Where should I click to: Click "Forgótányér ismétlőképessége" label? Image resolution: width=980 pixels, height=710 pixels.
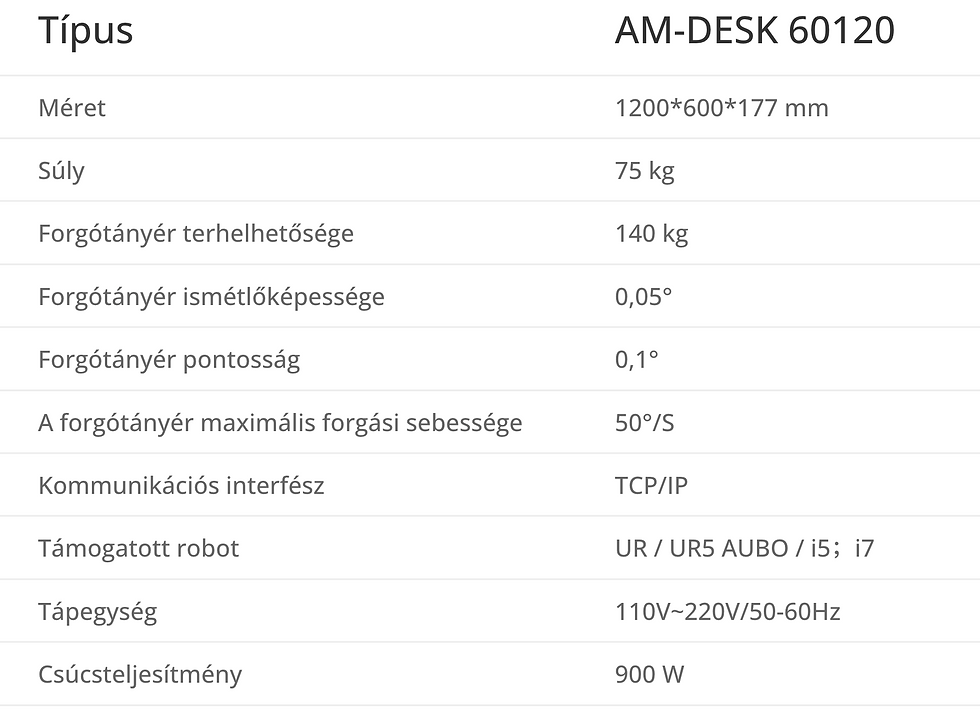click(x=211, y=297)
